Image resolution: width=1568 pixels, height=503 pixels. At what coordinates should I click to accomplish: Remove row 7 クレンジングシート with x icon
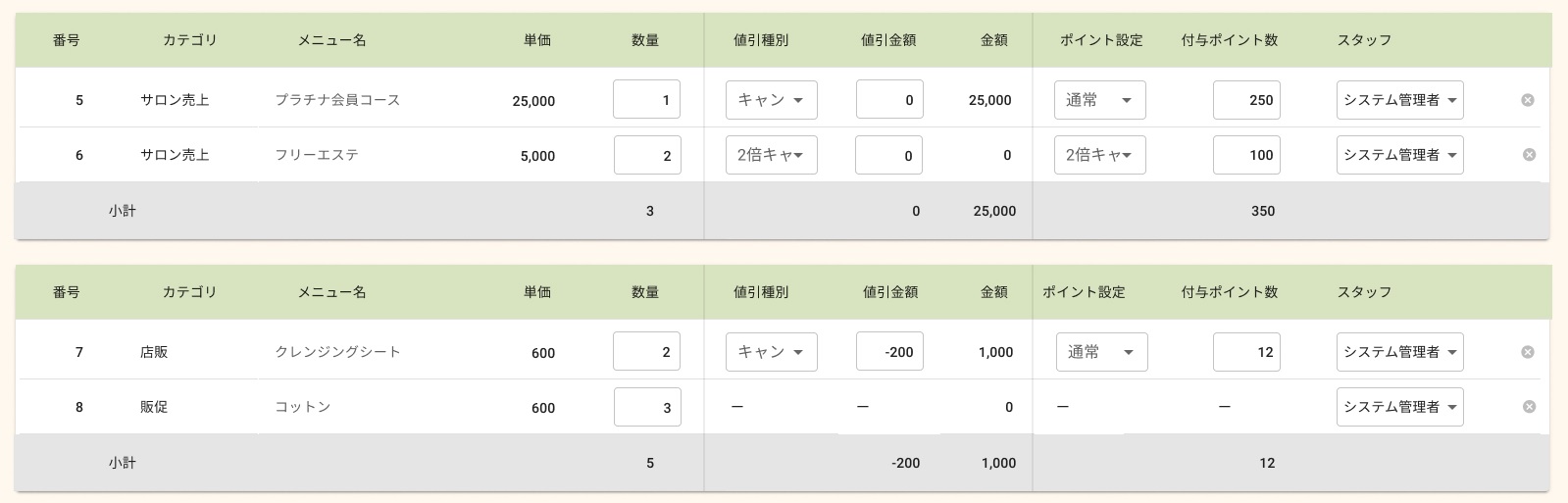[x=1527, y=352]
